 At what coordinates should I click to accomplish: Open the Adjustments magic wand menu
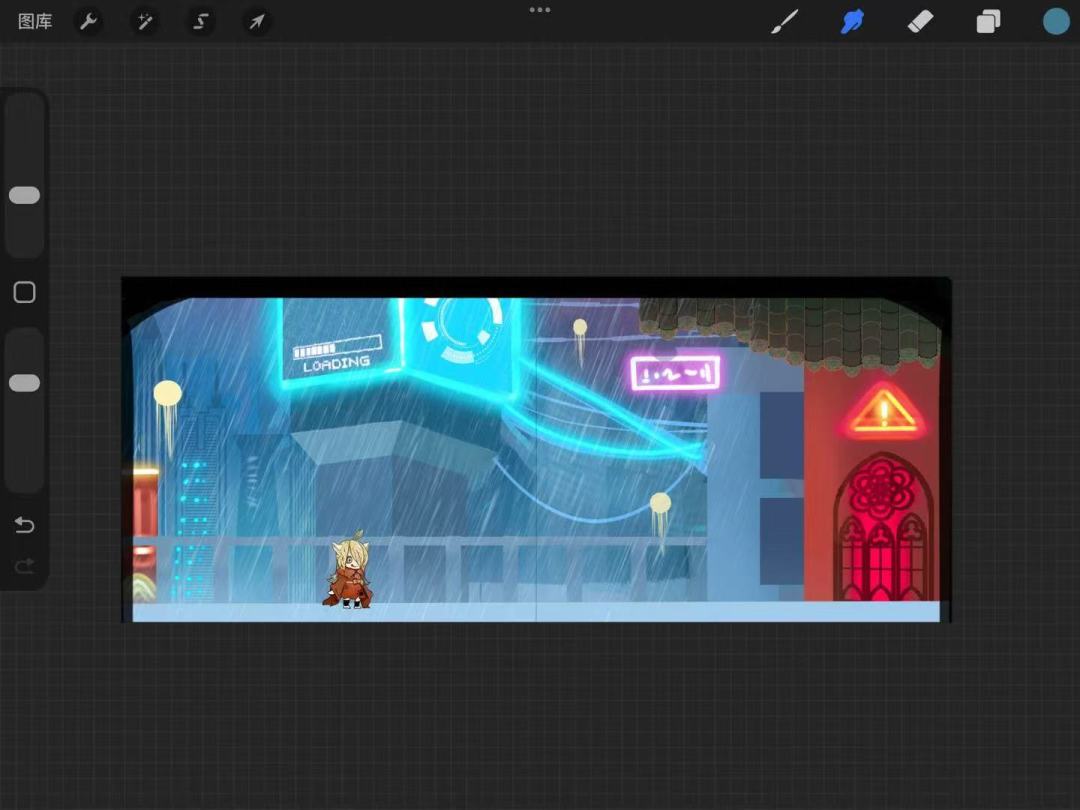(145, 21)
